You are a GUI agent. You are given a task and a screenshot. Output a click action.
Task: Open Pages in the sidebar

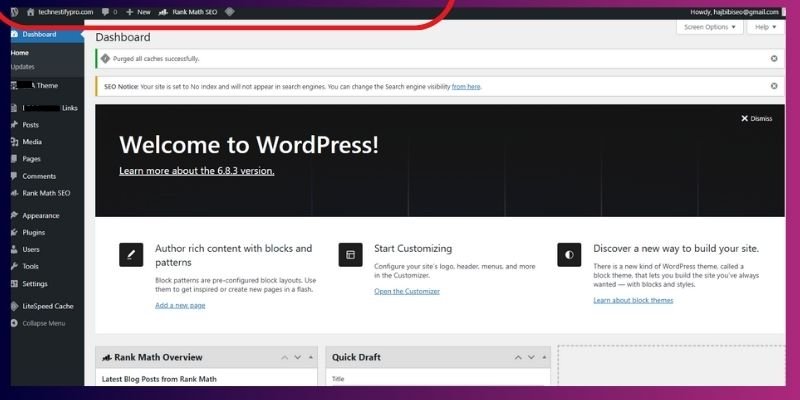(x=47, y=159)
